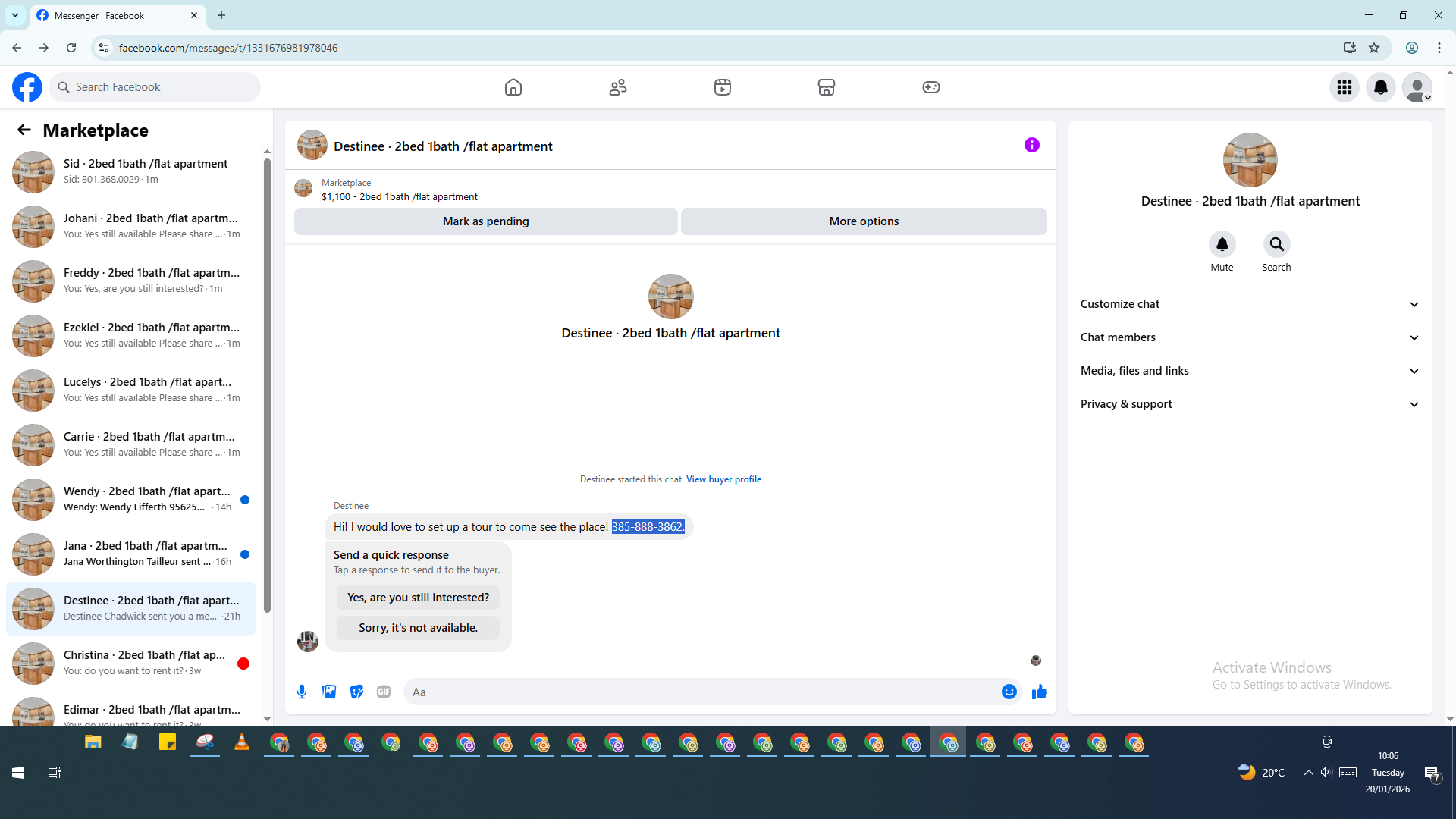Open Ezekiel's apartment conversation
The width and height of the screenshot is (1456, 819).
click(x=130, y=336)
